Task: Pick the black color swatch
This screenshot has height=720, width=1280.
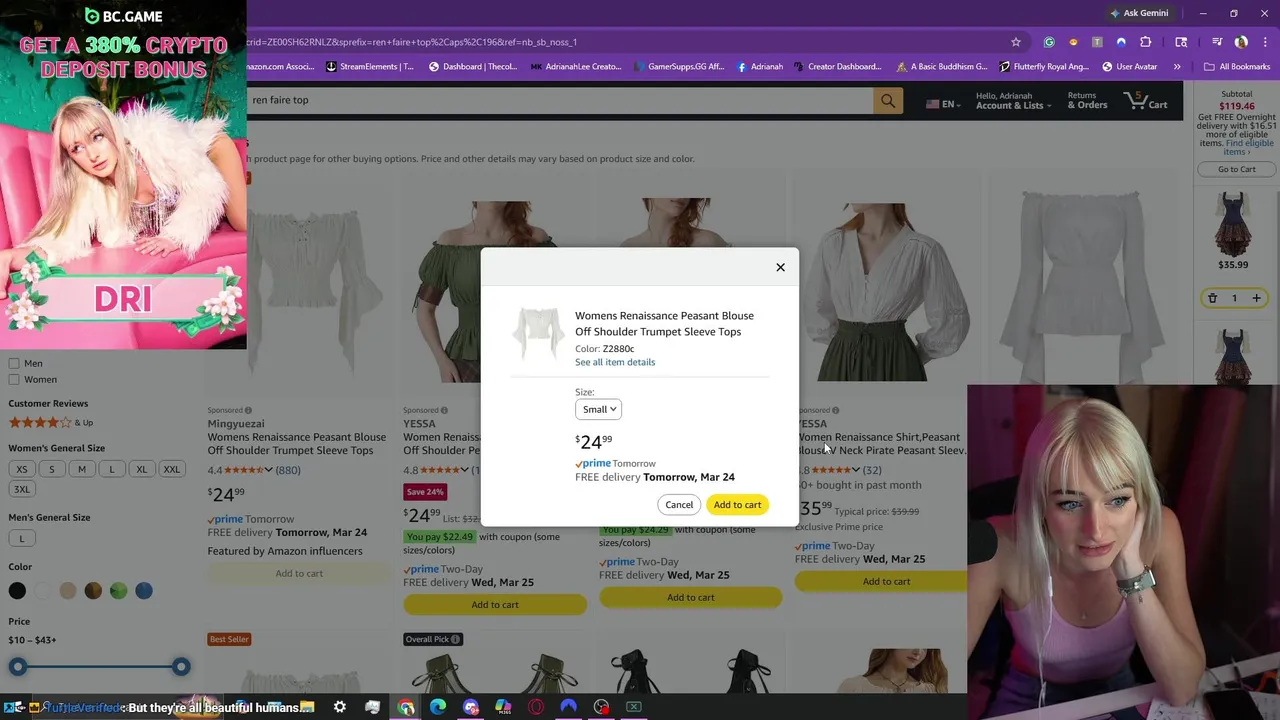Action: click(17, 591)
